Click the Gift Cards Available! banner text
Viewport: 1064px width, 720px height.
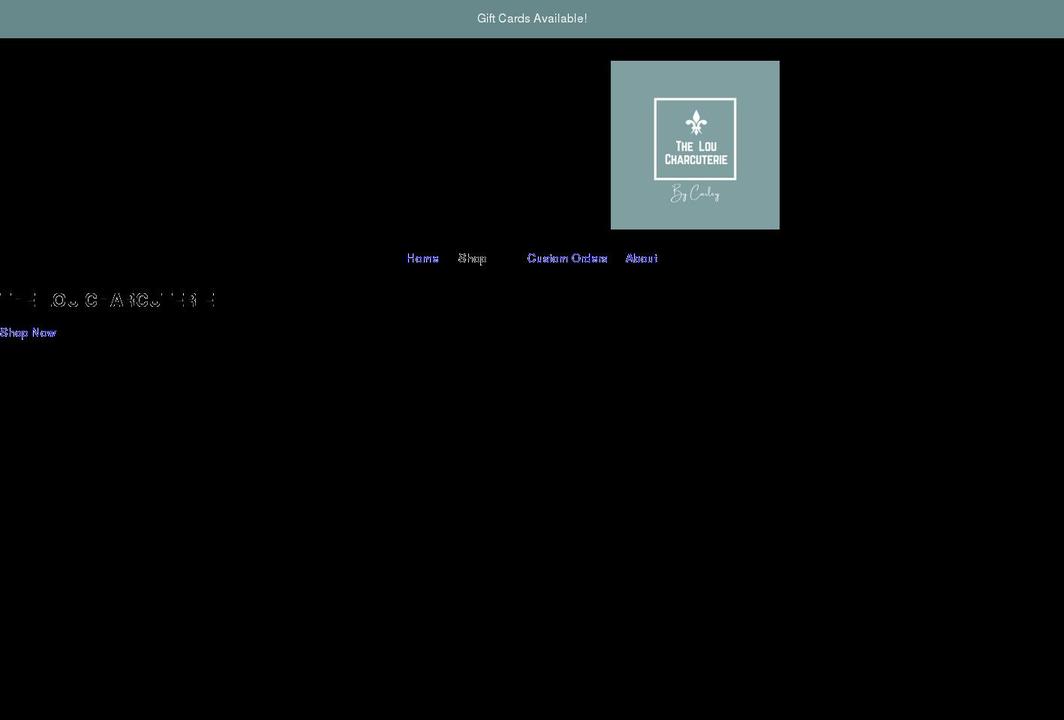coord(532,16)
